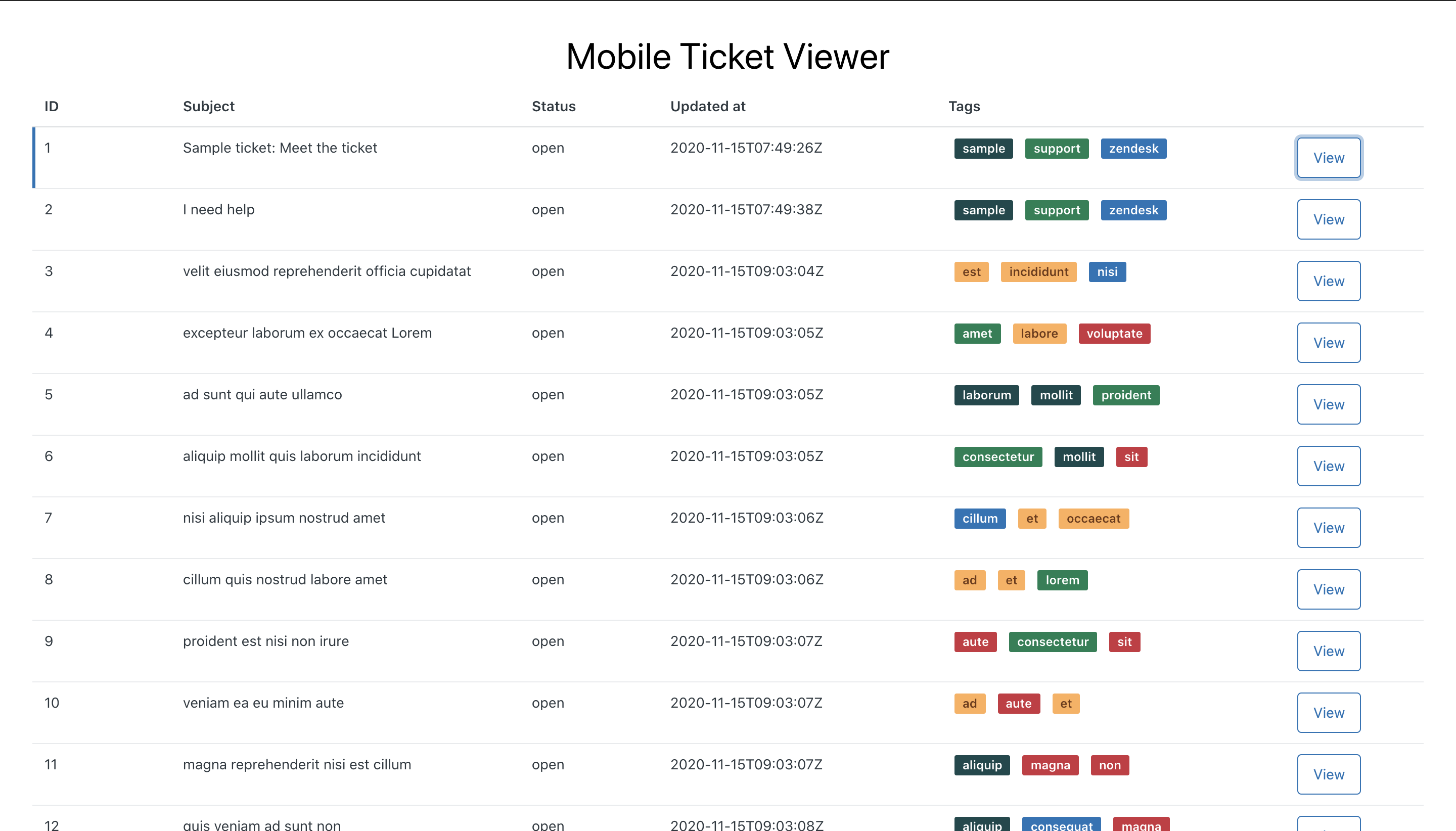
Task: Click the Subject column header
Action: tap(208, 106)
